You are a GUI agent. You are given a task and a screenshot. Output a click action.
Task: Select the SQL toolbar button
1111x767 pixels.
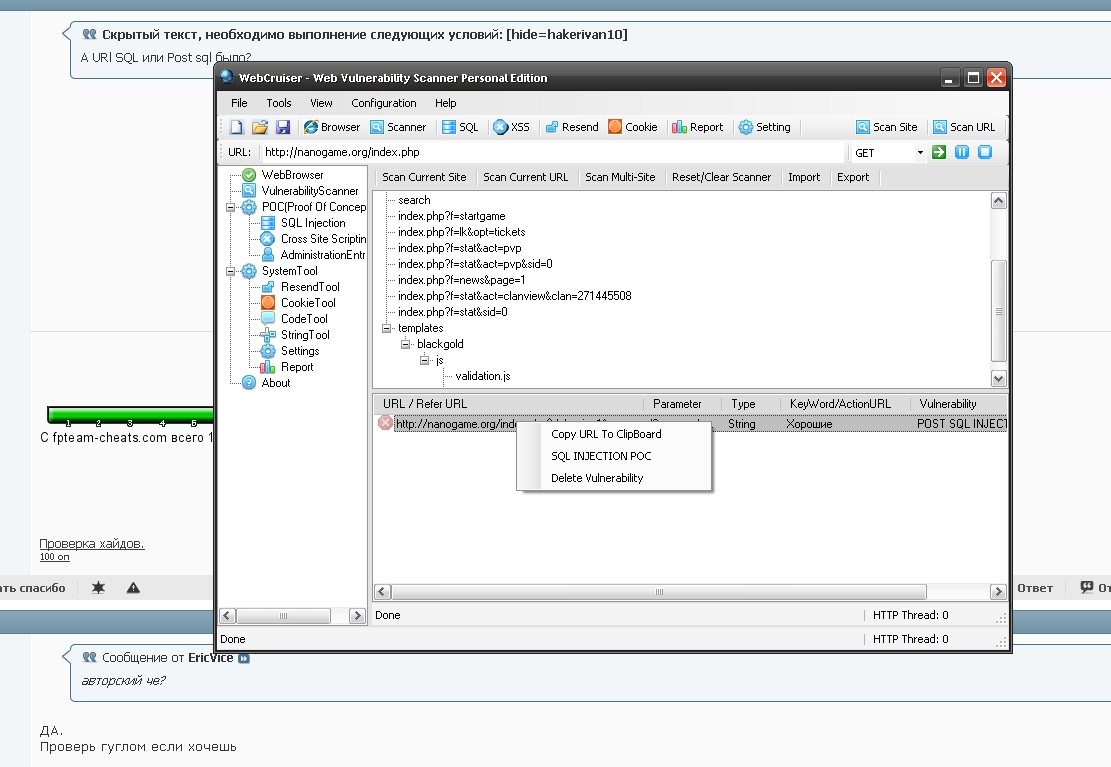point(460,127)
